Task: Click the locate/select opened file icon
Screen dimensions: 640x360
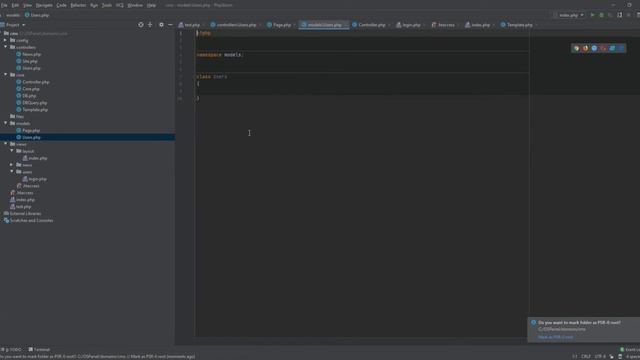Action: click(x=140, y=25)
